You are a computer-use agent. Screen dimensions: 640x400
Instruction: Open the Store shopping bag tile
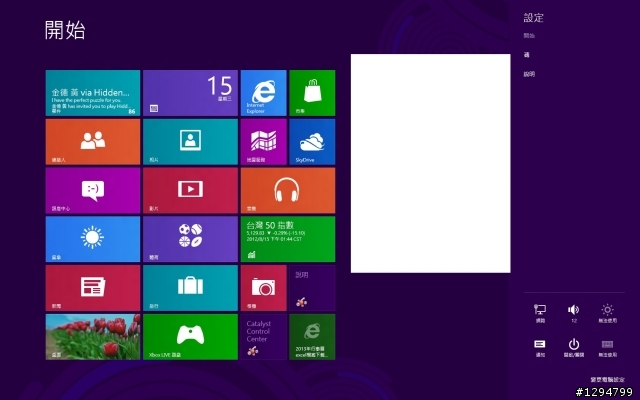coord(312,93)
